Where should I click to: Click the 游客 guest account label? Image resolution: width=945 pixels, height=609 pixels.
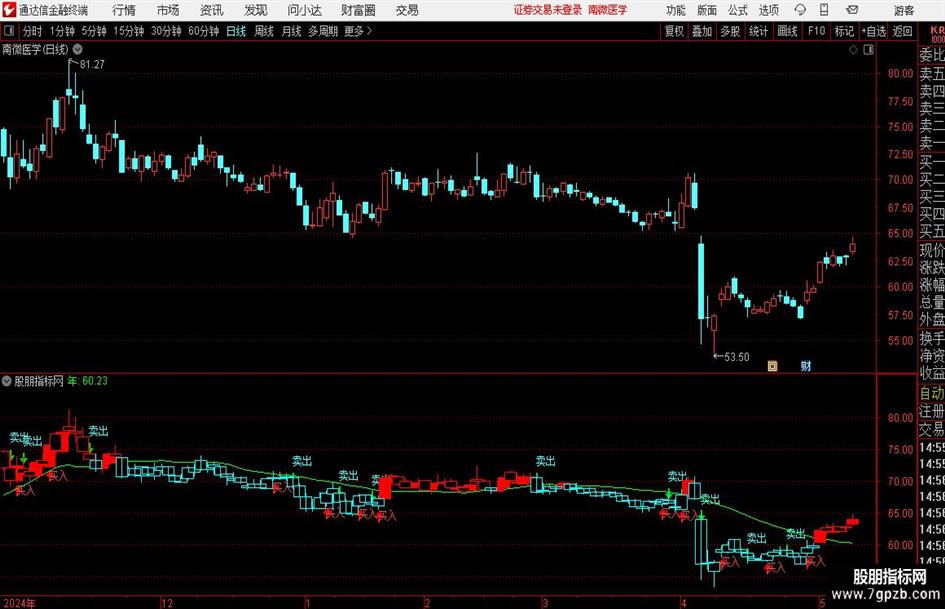click(x=903, y=10)
